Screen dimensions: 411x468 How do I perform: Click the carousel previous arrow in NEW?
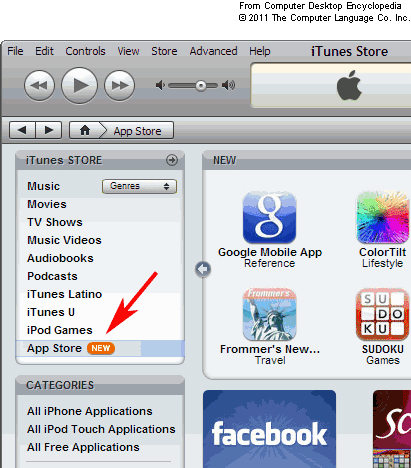[203, 269]
